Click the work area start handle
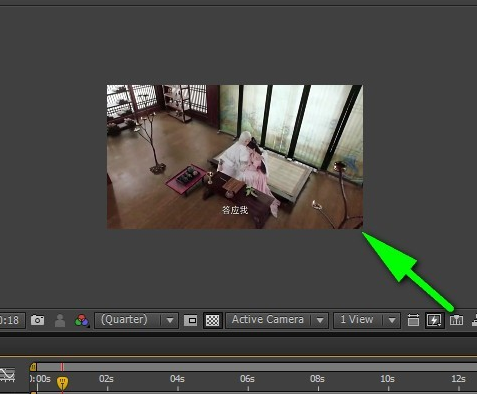Image resolution: width=477 pixels, height=394 pixels. (33, 367)
